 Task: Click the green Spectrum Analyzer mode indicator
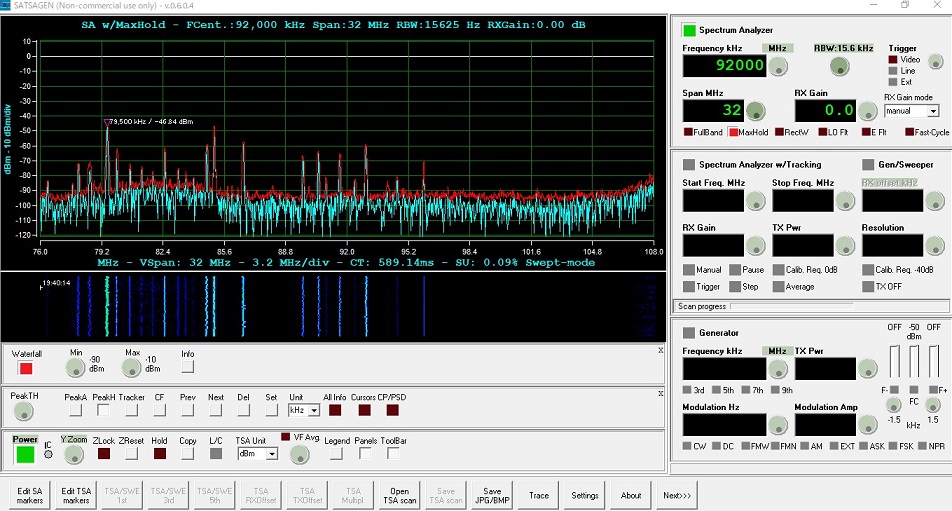pos(689,30)
